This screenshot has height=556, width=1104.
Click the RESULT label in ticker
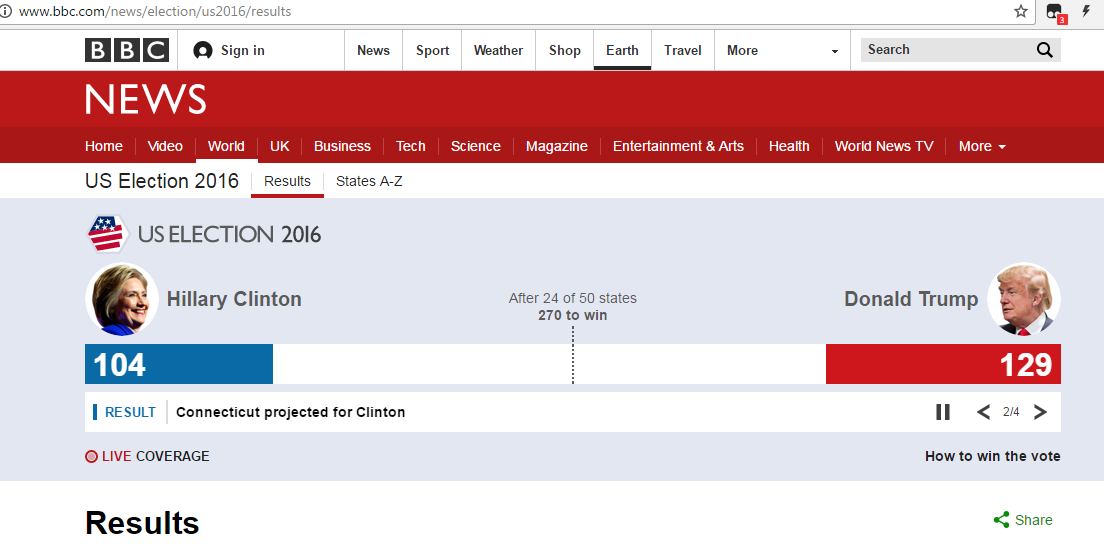130,412
